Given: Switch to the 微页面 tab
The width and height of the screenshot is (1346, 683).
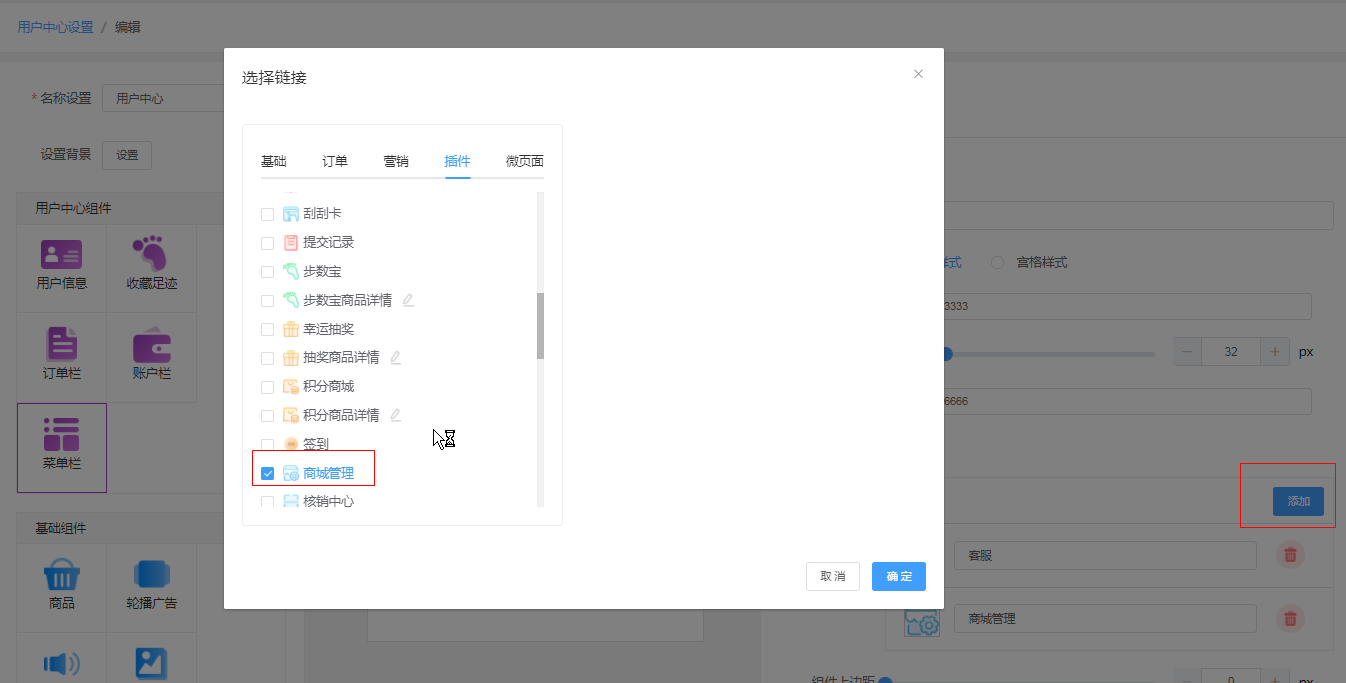Looking at the screenshot, I should pyautogui.click(x=525, y=162).
